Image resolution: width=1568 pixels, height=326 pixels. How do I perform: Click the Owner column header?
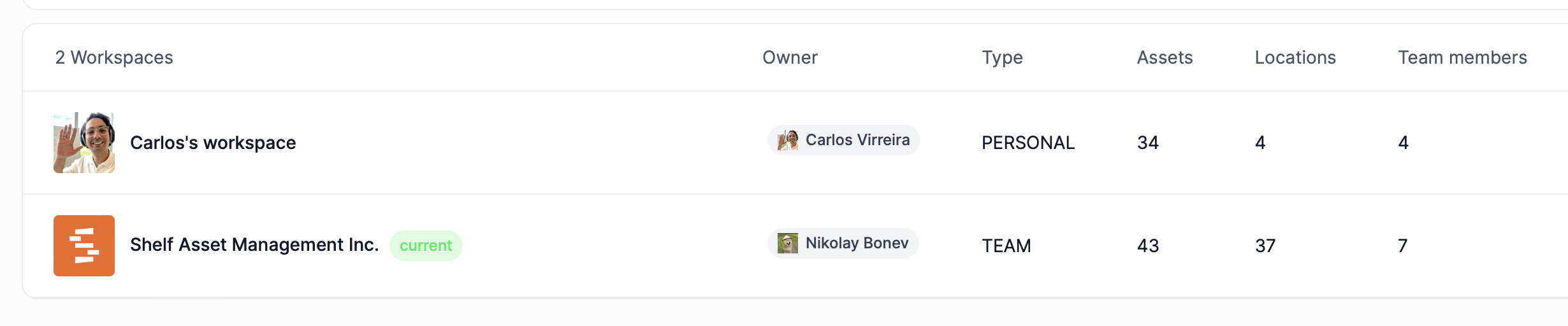coord(790,57)
